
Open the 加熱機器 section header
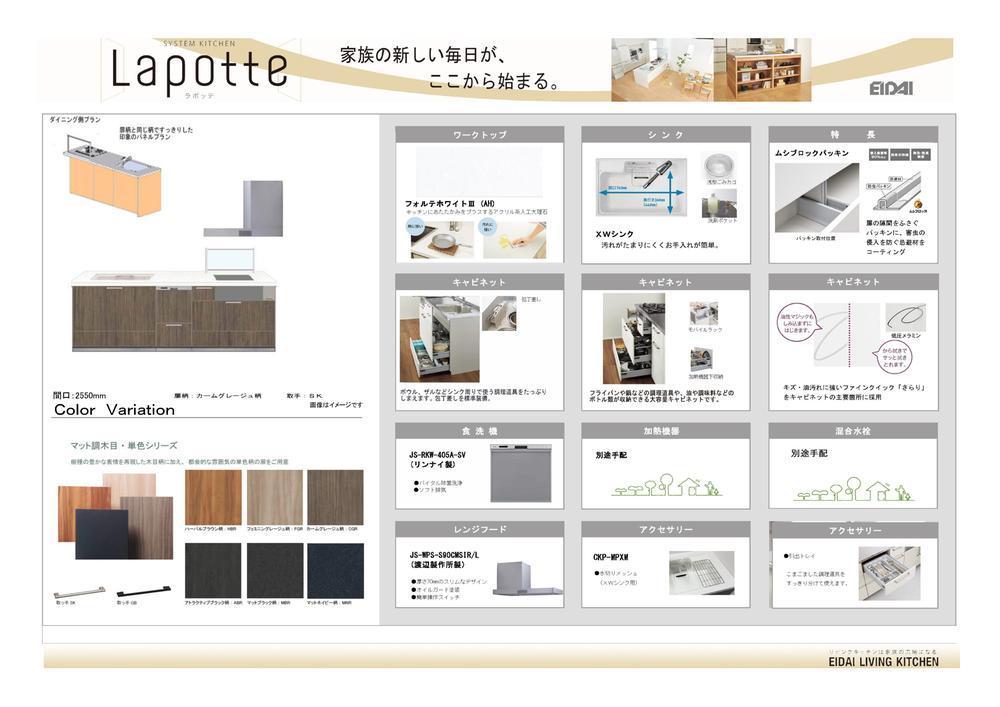[x=666, y=431]
